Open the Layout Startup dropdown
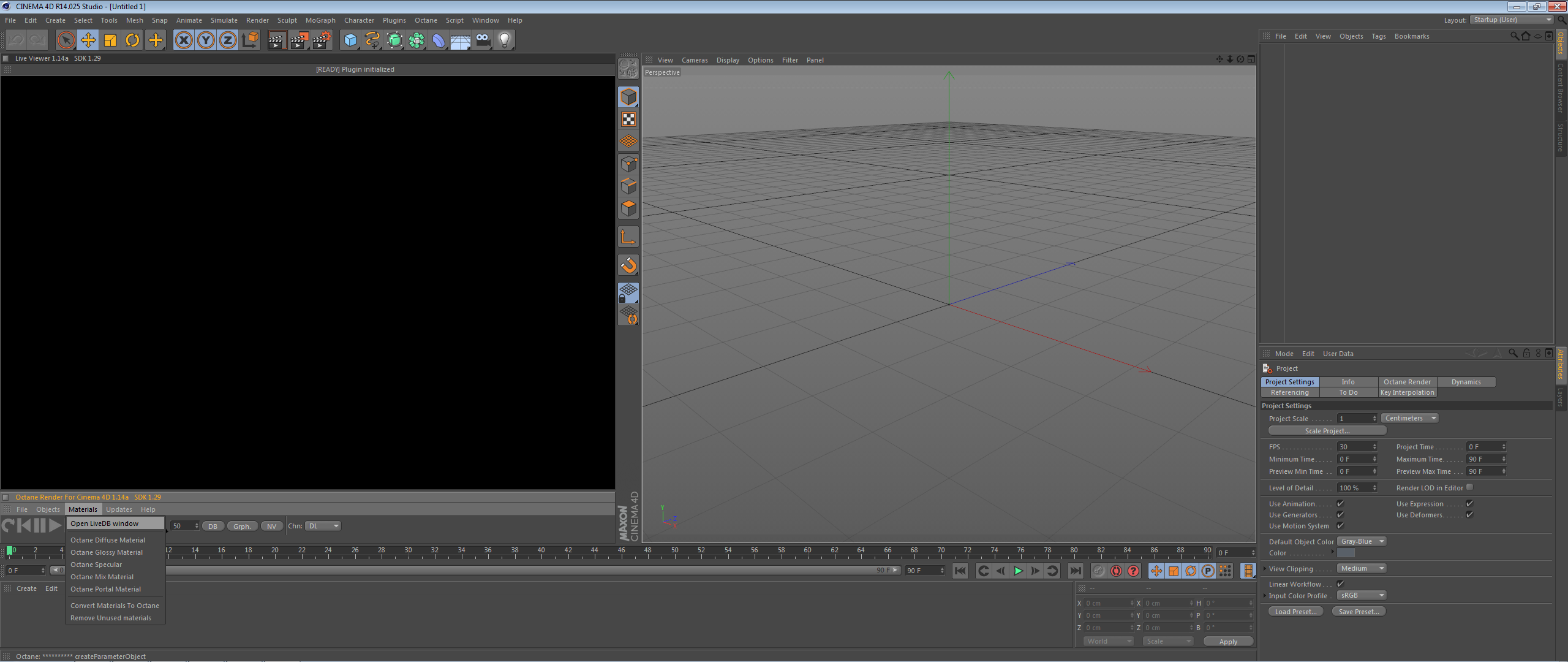Screen dimensions: 1568x662 pyautogui.click(x=1512, y=20)
